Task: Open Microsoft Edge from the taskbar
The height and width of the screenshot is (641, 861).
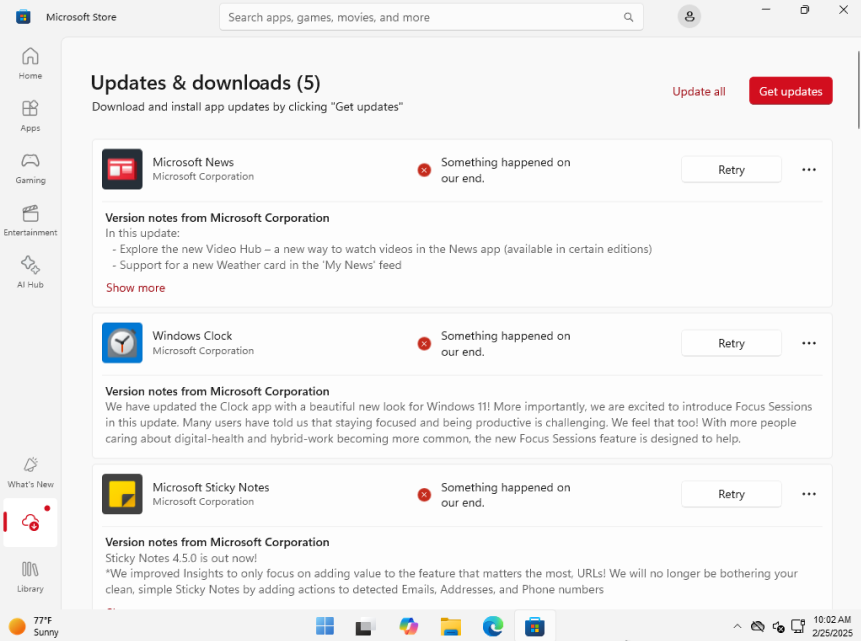Action: pyautogui.click(x=493, y=626)
